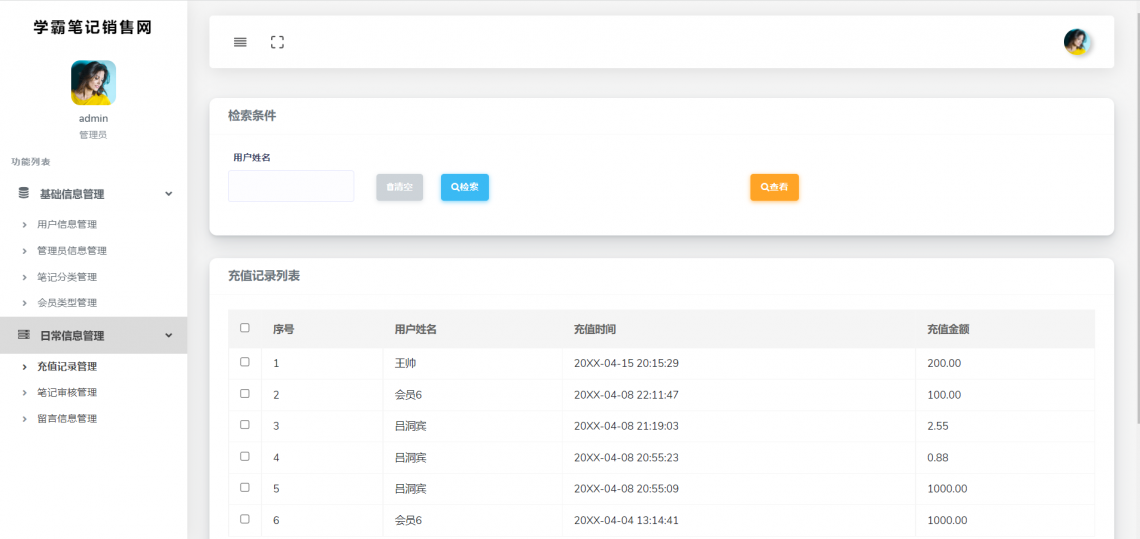Image resolution: width=1140 pixels, height=539 pixels.
Task: Click the arrow icon before 留言信息管理
Action: (25, 419)
